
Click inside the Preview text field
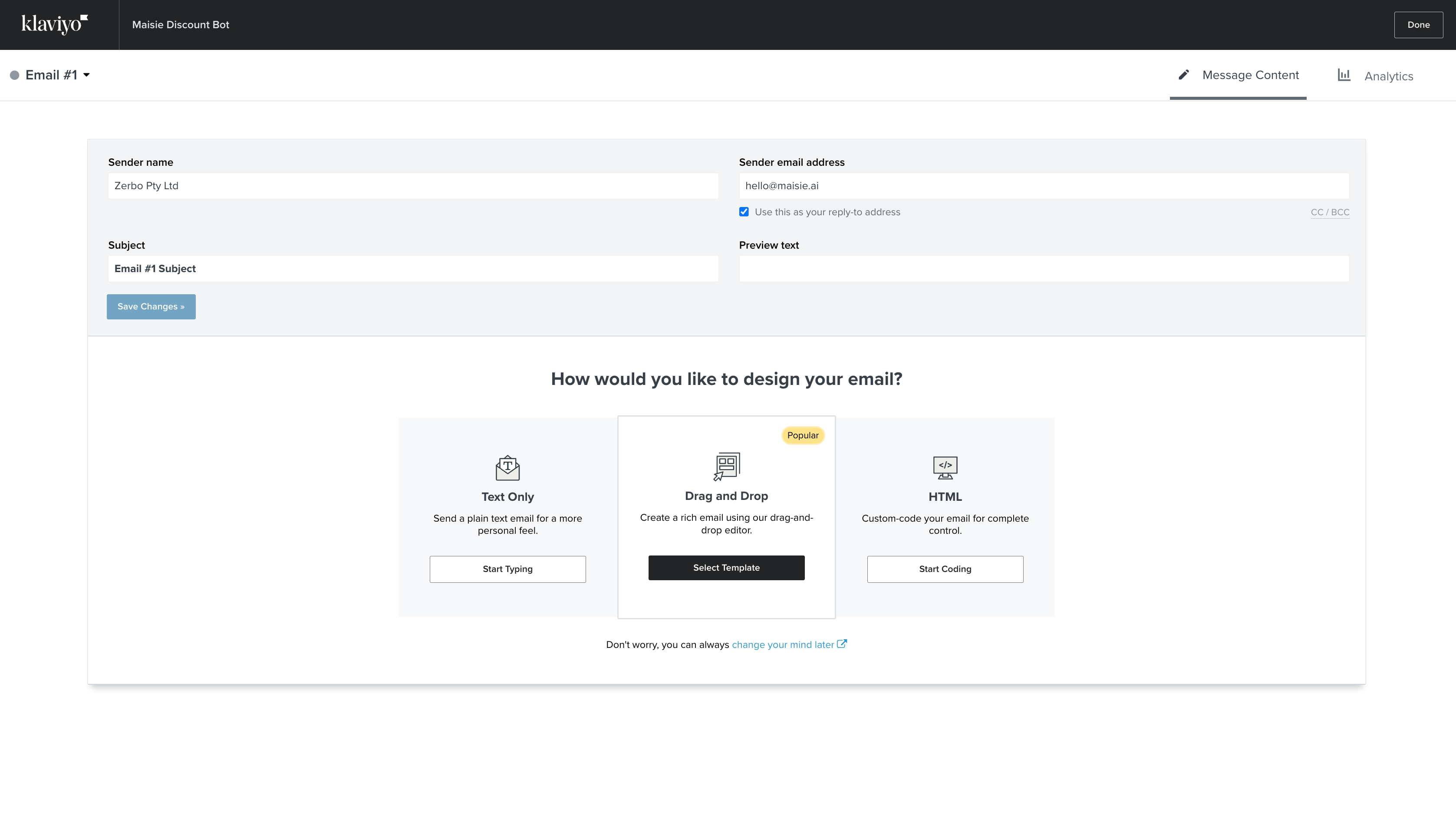[x=1044, y=269]
